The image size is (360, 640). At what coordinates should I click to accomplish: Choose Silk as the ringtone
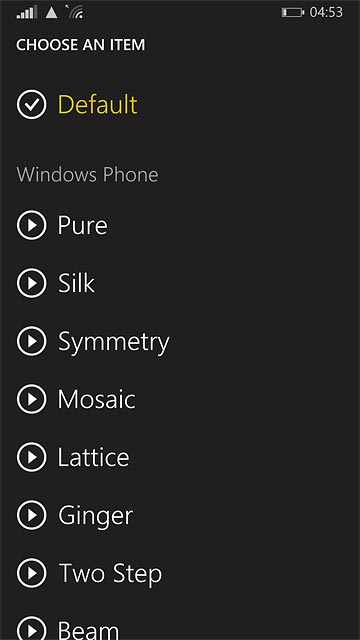[76, 283]
